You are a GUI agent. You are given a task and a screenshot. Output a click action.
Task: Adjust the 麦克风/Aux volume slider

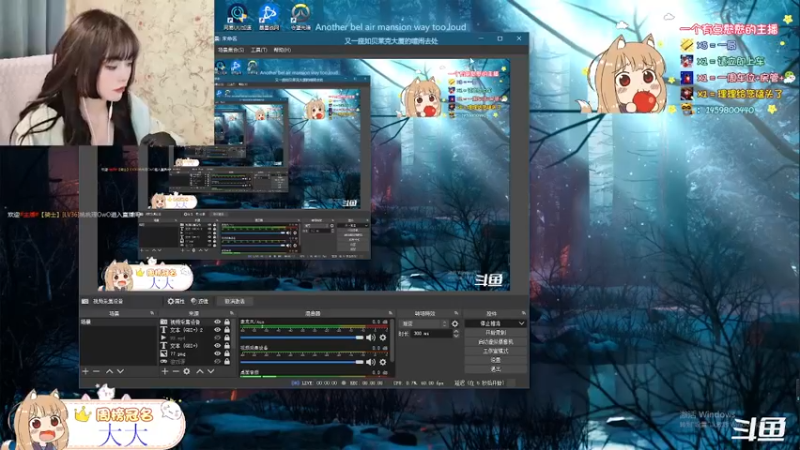[x=302, y=337]
